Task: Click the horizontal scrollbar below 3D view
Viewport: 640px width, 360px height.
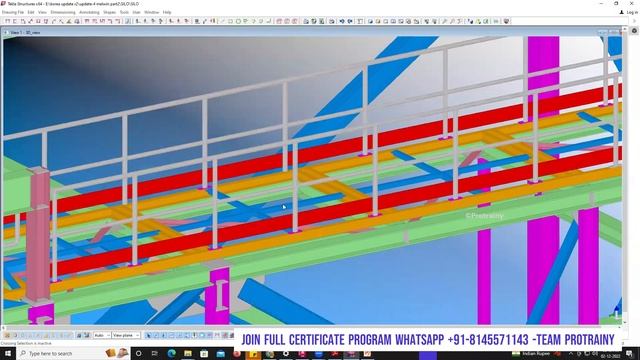Action: tap(312, 327)
